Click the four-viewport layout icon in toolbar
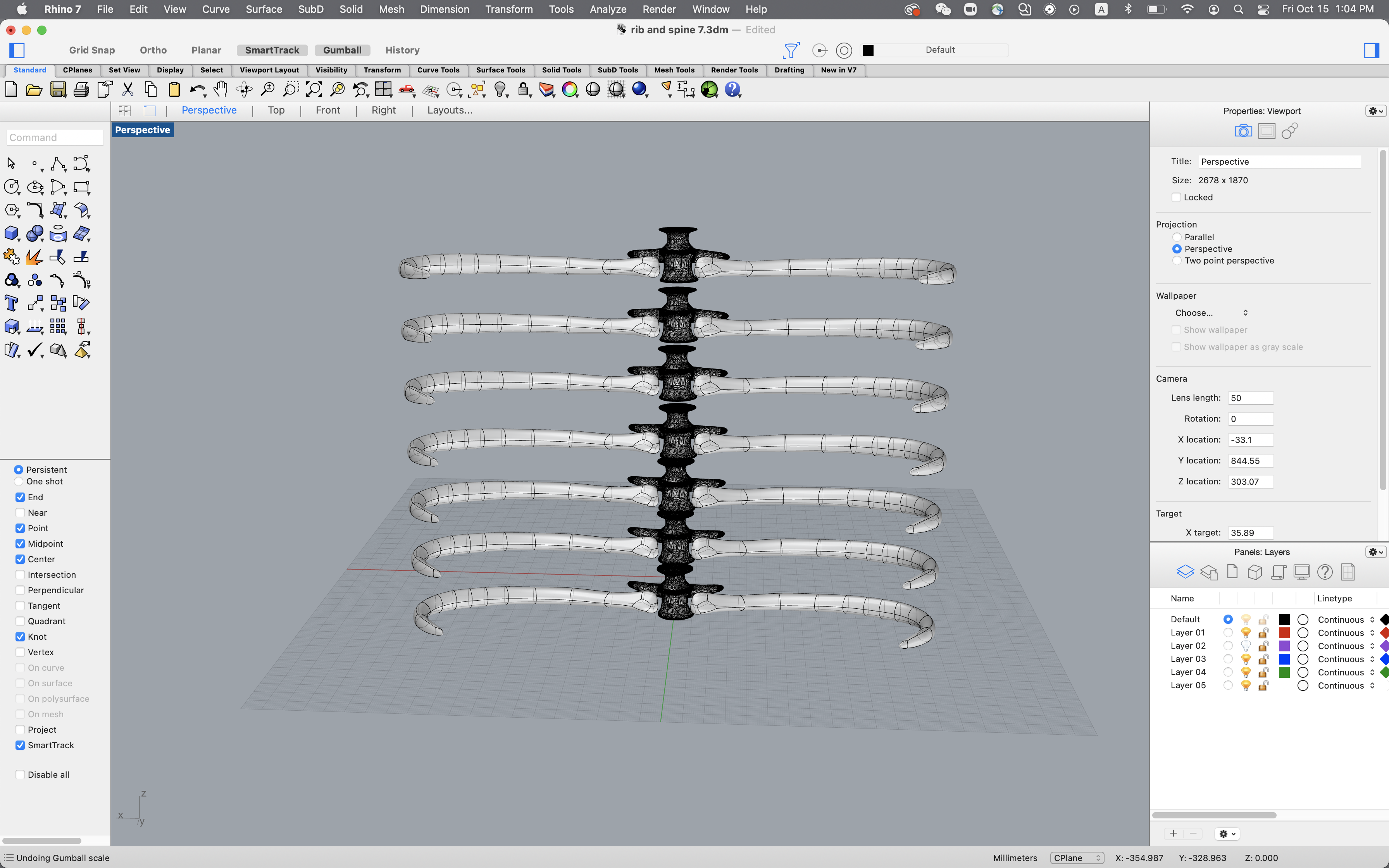This screenshot has height=868, width=1389. 383,90
